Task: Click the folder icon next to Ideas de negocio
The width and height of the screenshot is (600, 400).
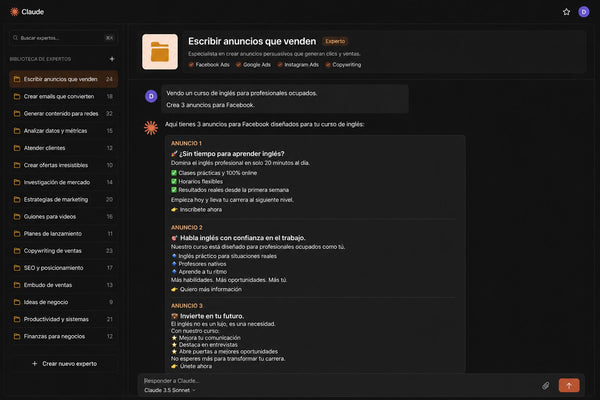Action: (x=17, y=302)
